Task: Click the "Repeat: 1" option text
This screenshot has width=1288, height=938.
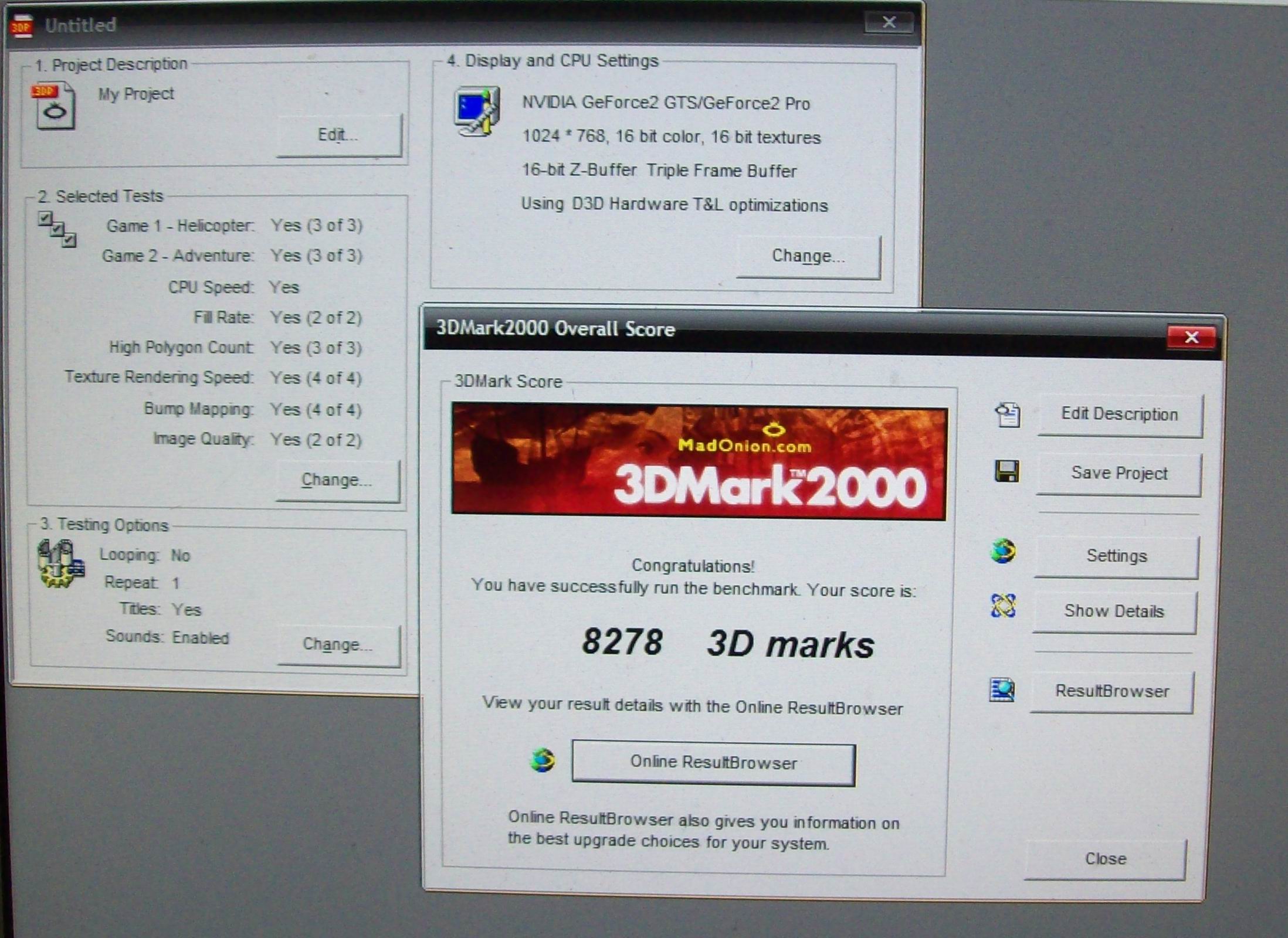Action: pos(142,583)
